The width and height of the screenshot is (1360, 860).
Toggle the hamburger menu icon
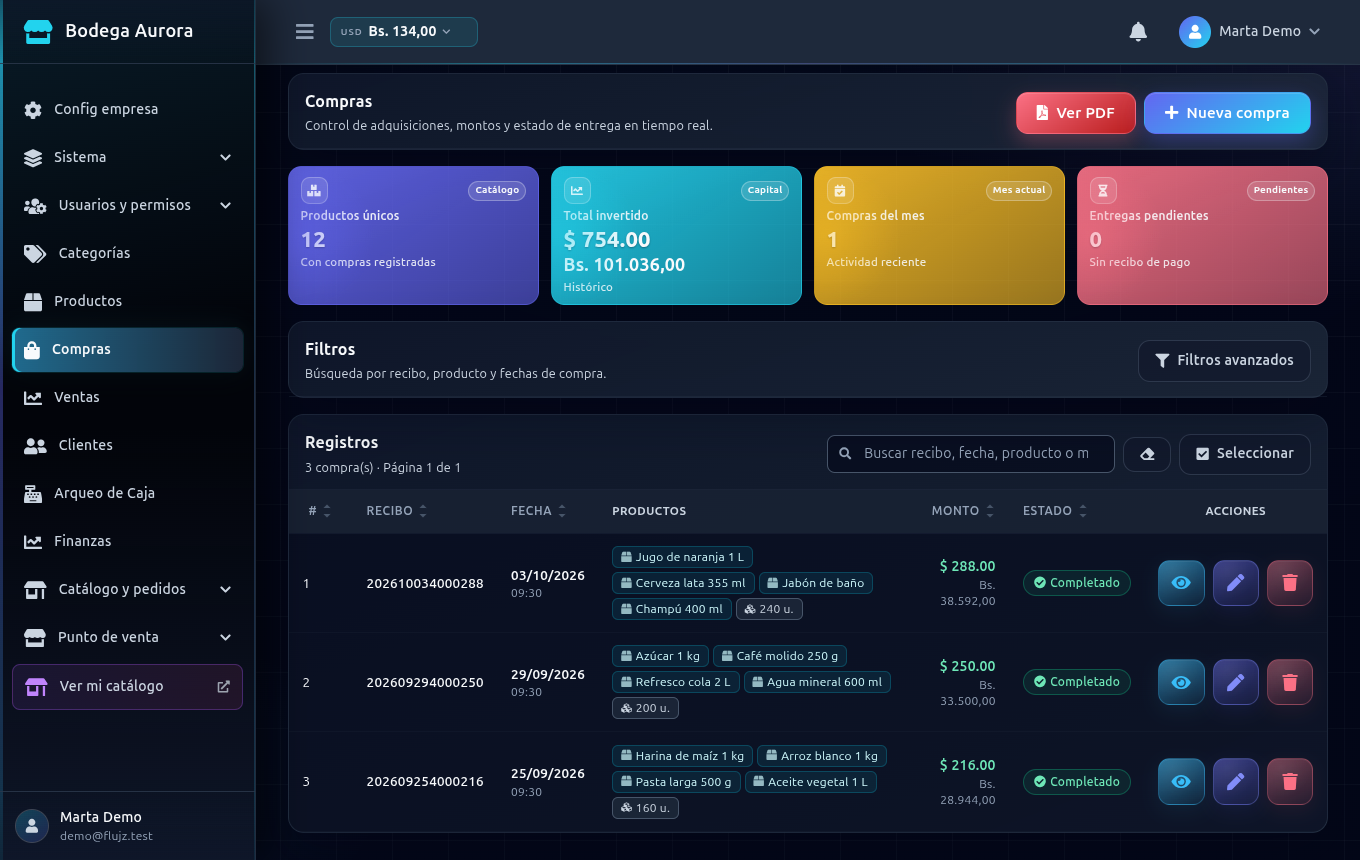(305, 32)
